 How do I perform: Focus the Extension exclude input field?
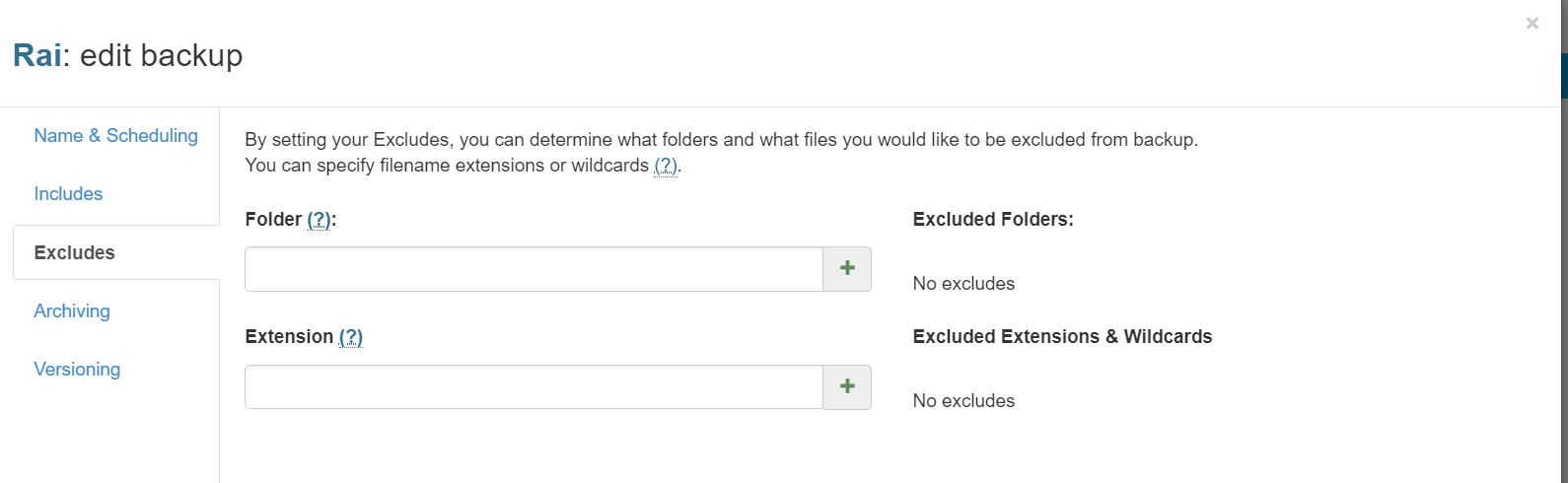(534, 386)
